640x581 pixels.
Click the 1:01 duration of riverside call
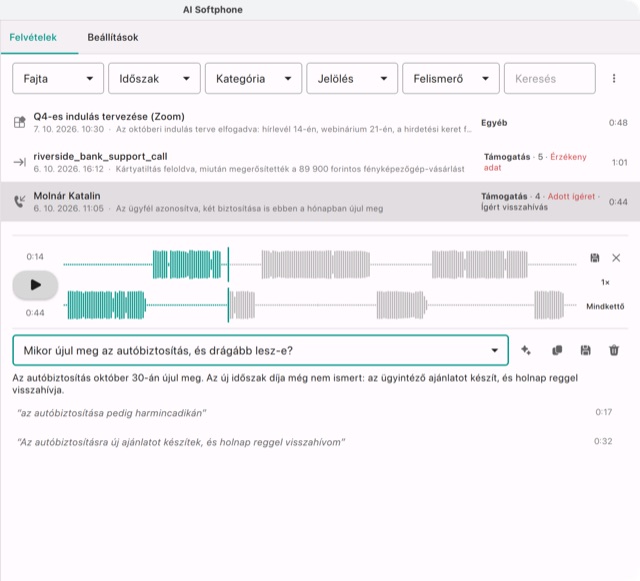pyautogui.click(x=620, y=162)
